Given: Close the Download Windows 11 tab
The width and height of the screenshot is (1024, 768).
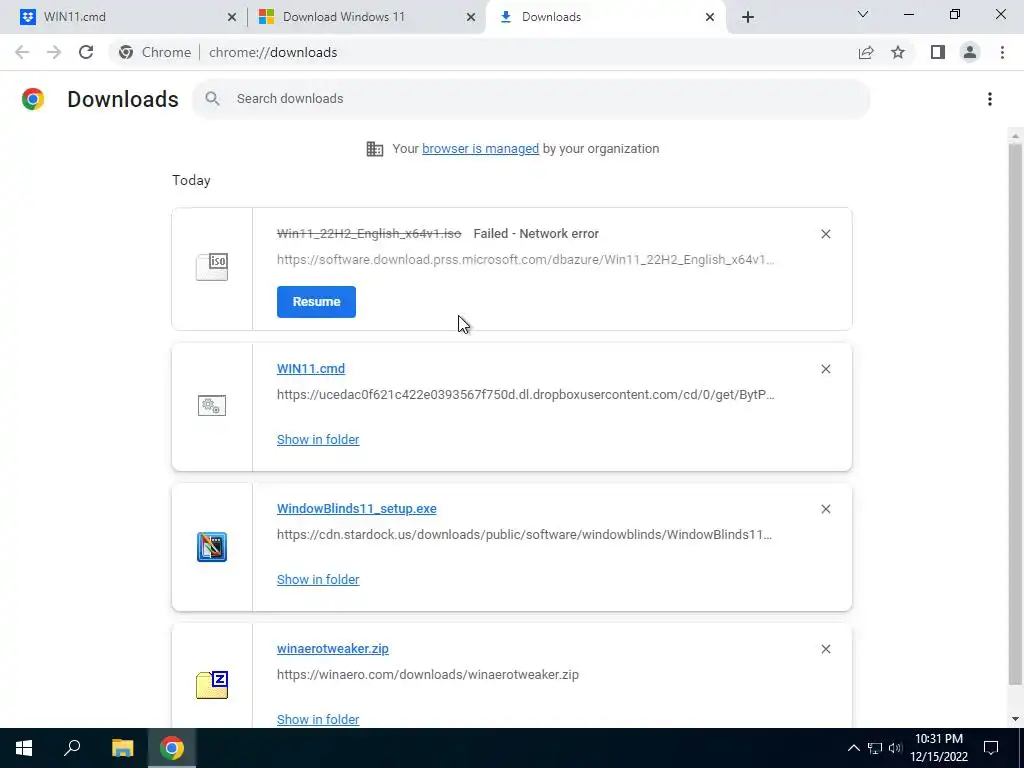Looking at the screenshot, I should (470, 17).
